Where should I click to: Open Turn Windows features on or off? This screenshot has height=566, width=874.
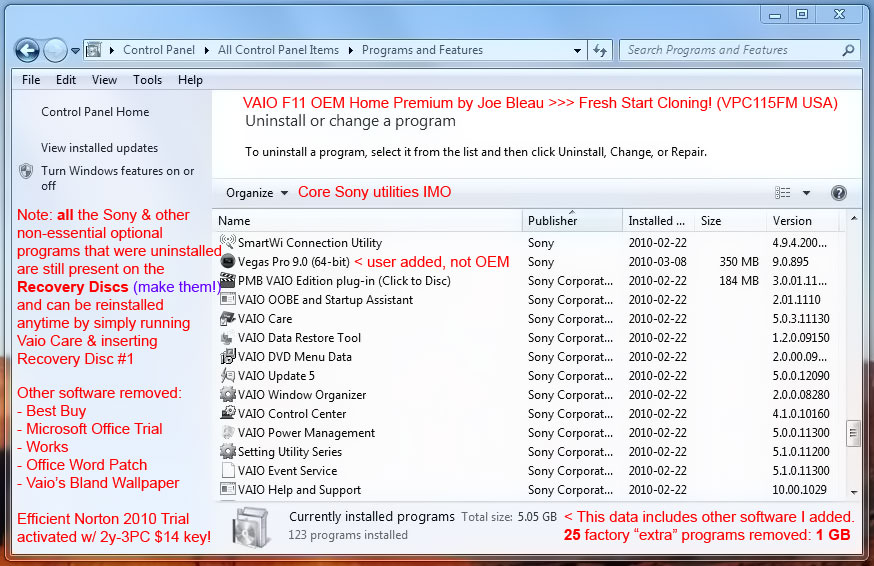[117, 178]
